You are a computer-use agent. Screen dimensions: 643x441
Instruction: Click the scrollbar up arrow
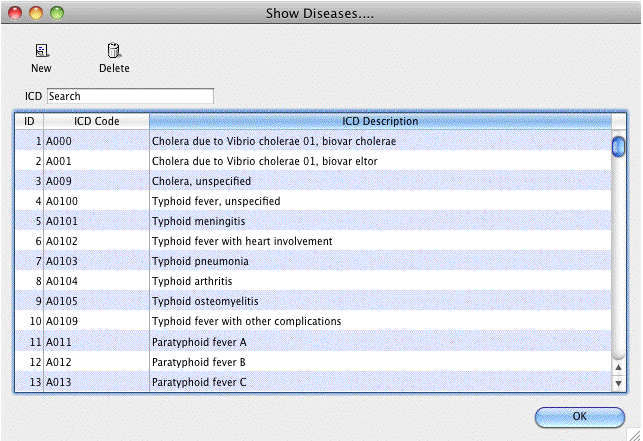pos(619,366)
